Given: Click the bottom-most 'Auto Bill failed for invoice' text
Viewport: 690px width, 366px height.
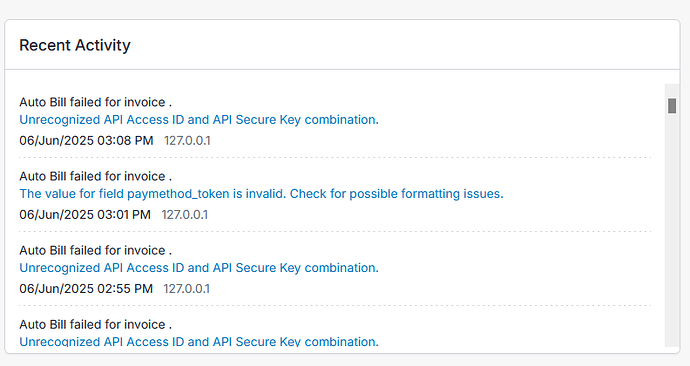Looking at the screenshot, I should point(95,324).
